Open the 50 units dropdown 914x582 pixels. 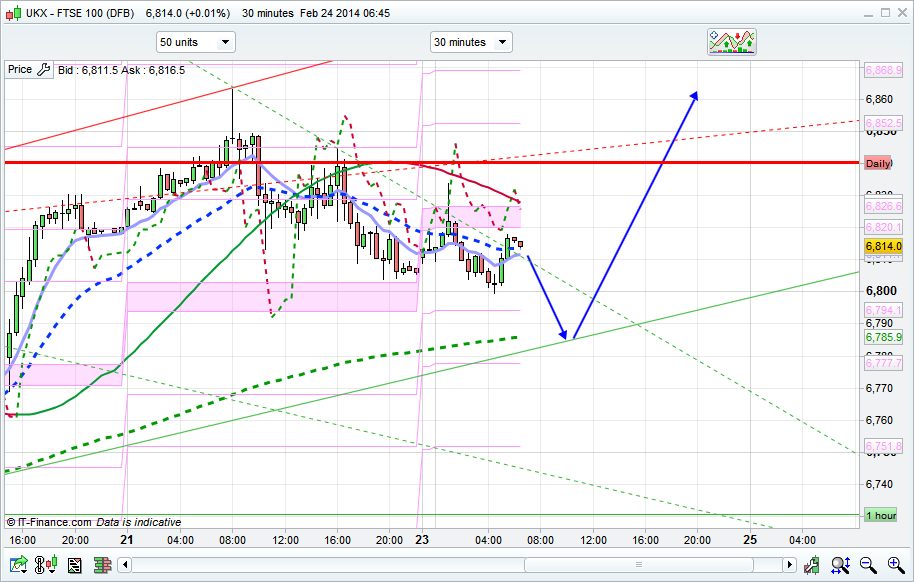pyautogui.click(x=195, y=42)
